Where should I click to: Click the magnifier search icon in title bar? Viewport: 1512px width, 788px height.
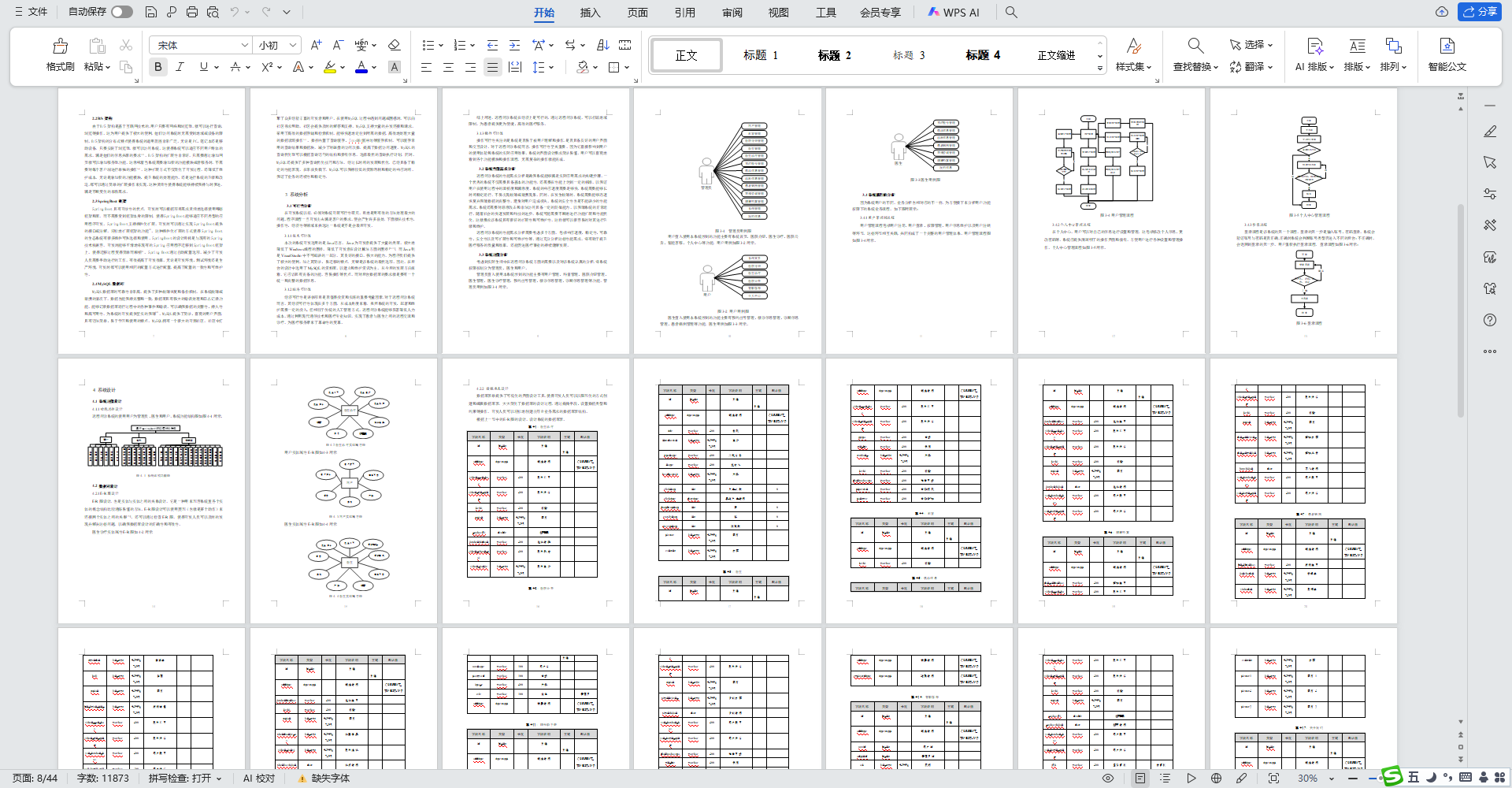pyautogui.click(x=1011, y=12)
